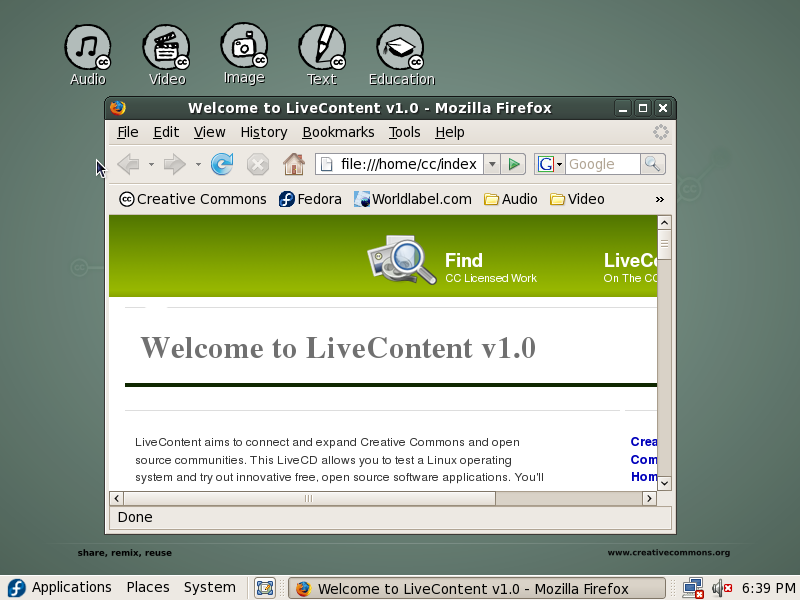Screen dimensions: 800x600
Task: Click Find CC Licensed Work link
Action: 490,268
